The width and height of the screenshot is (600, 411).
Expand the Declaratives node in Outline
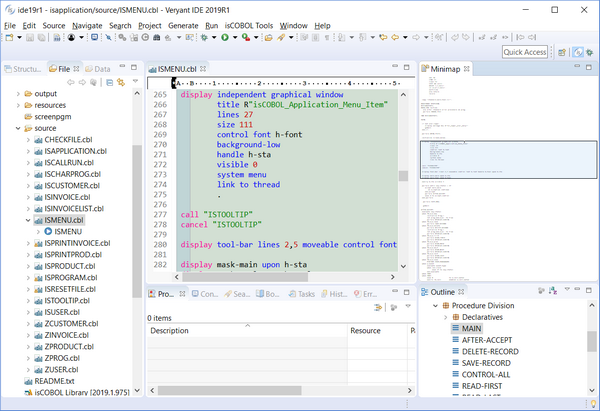point(444,316)
